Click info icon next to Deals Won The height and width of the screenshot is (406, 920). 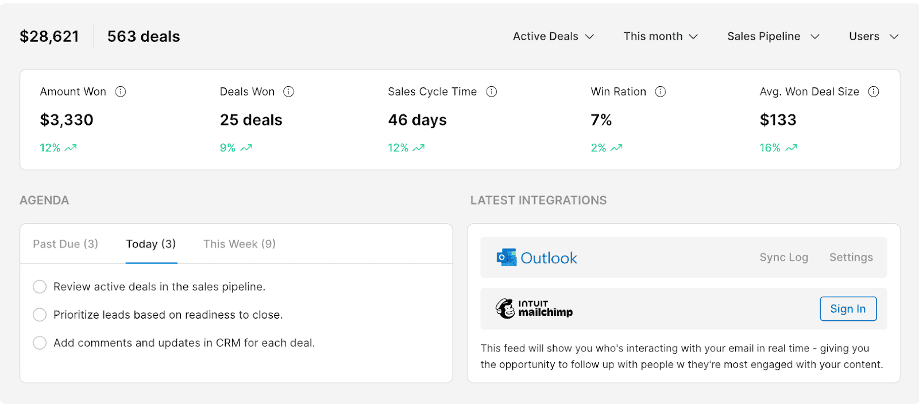(x=289, y=92)
